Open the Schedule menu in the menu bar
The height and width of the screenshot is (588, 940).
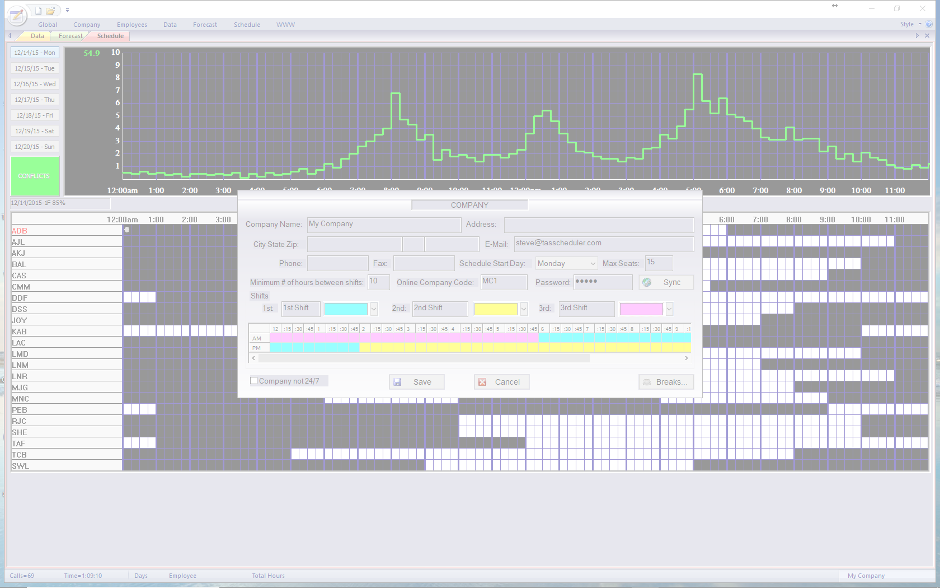(247, 25)
